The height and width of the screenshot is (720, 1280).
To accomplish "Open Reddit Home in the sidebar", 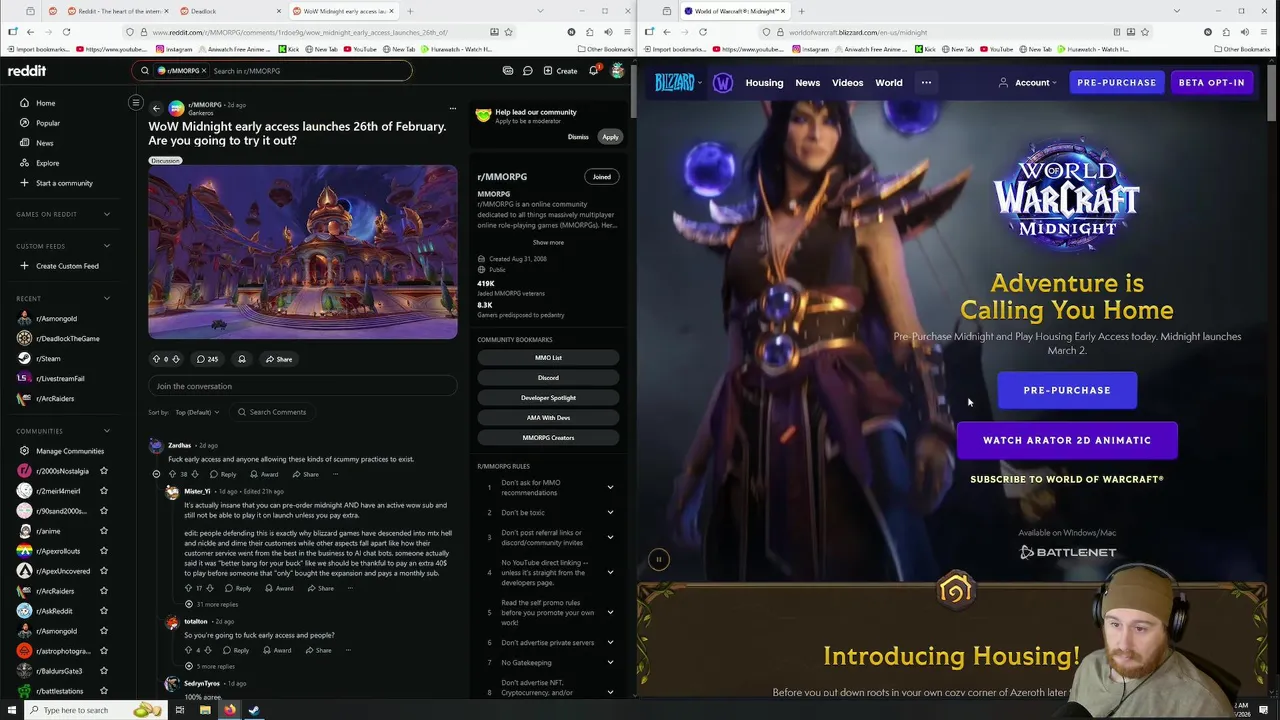I will (45, 103).
